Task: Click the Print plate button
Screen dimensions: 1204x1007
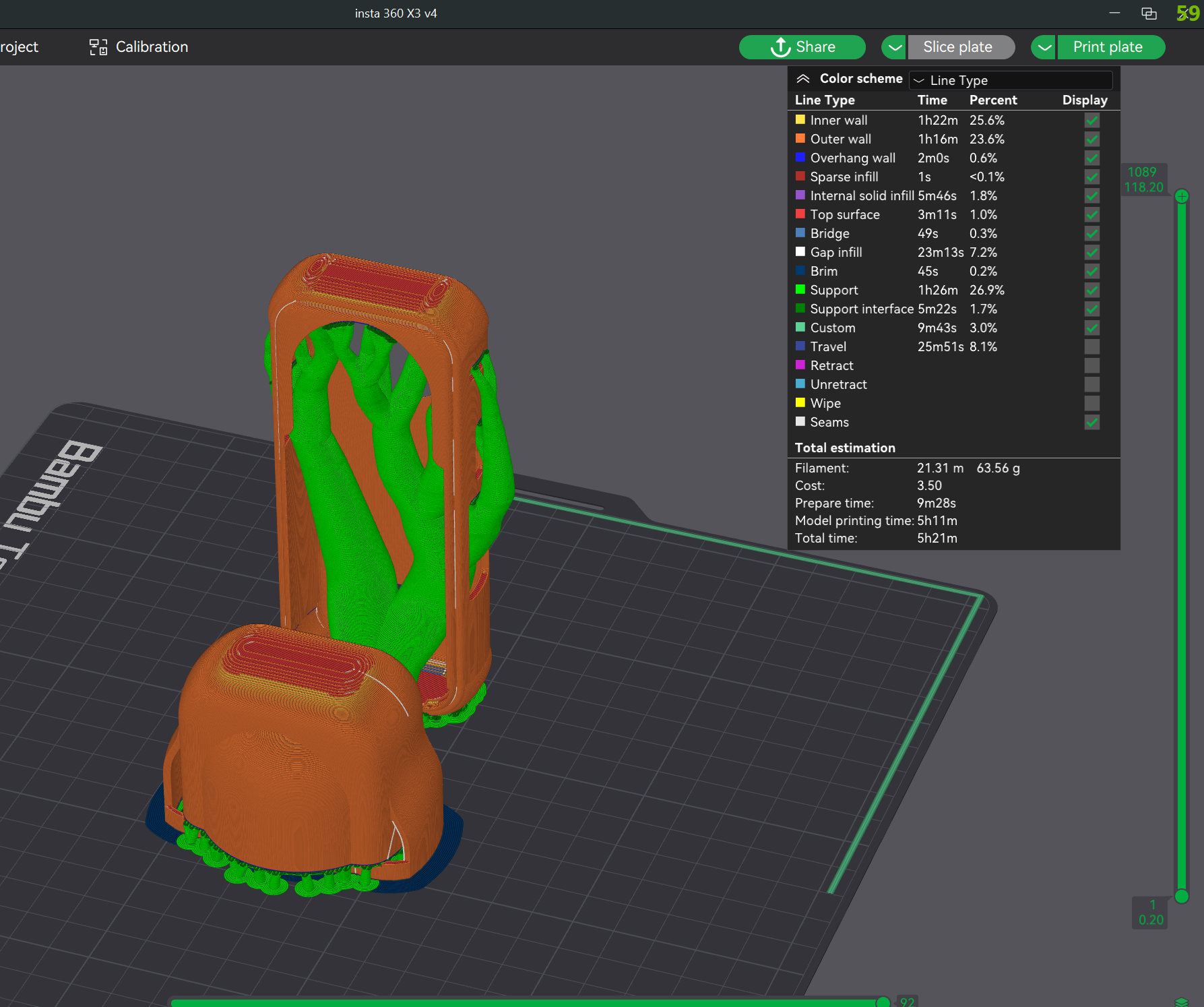Action: (1111, 47)
